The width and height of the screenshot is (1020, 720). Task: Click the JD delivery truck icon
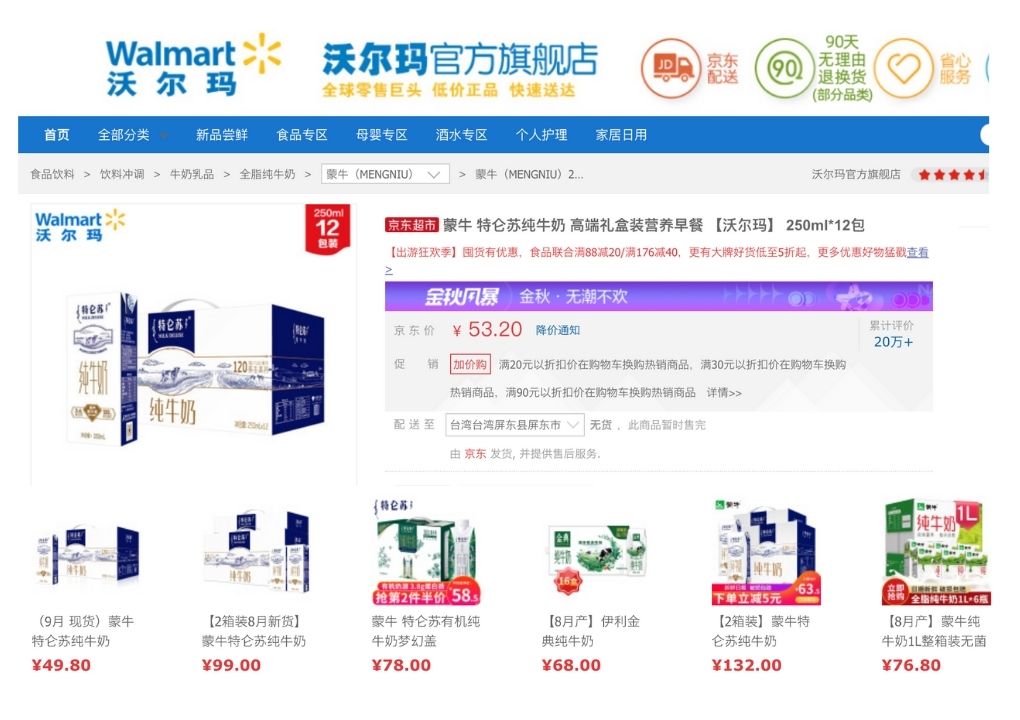click(671, 68)
